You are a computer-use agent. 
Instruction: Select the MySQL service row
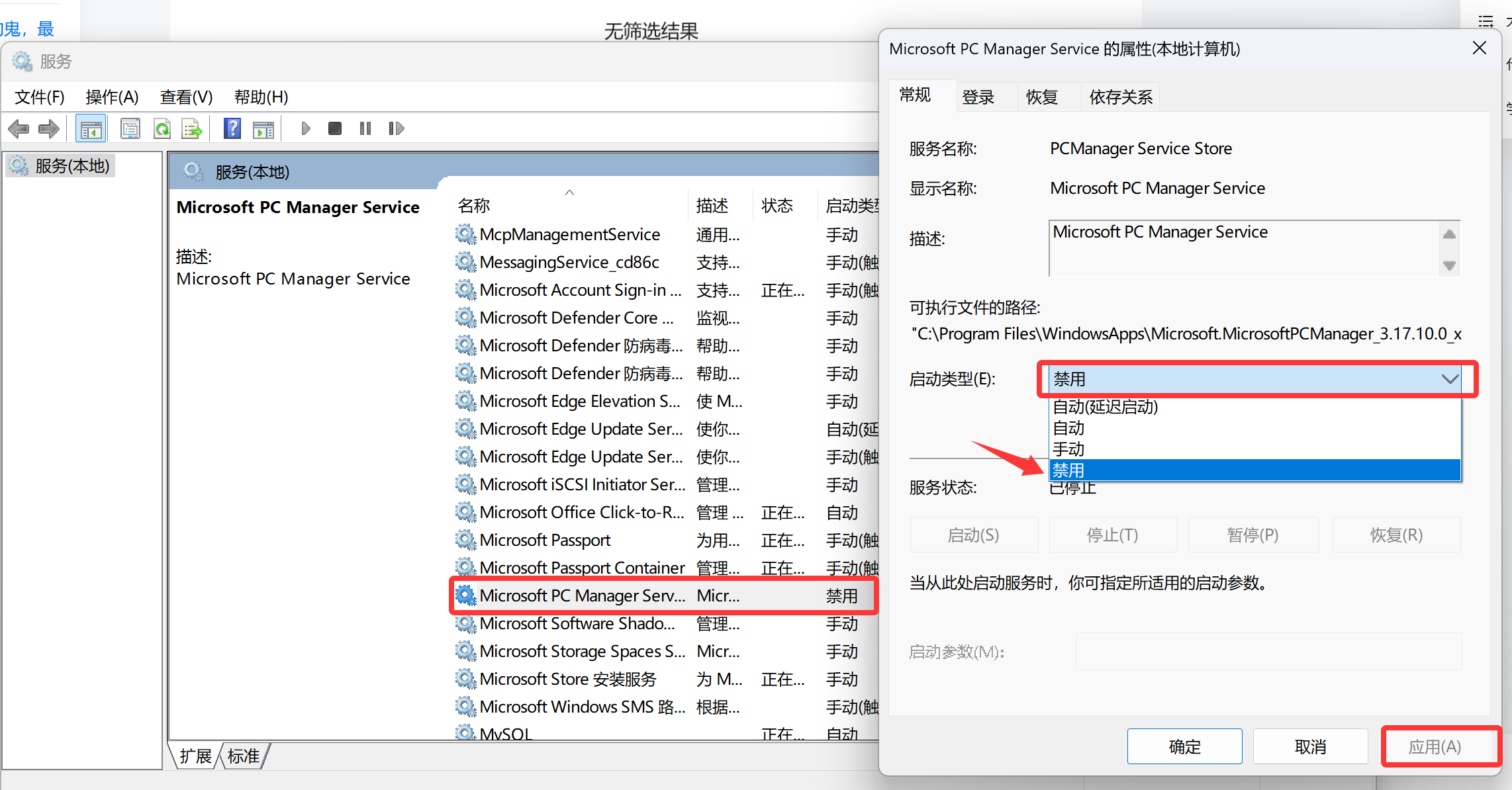(666, 732)
